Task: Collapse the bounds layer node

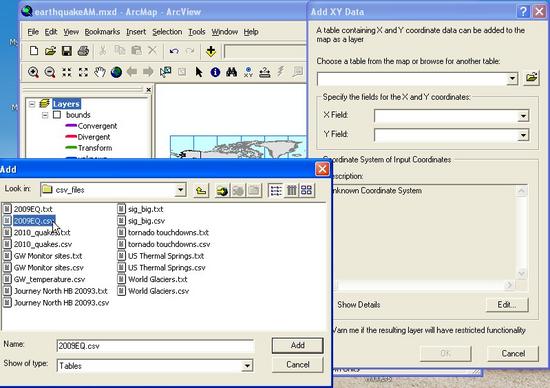Action: [45, 115]
